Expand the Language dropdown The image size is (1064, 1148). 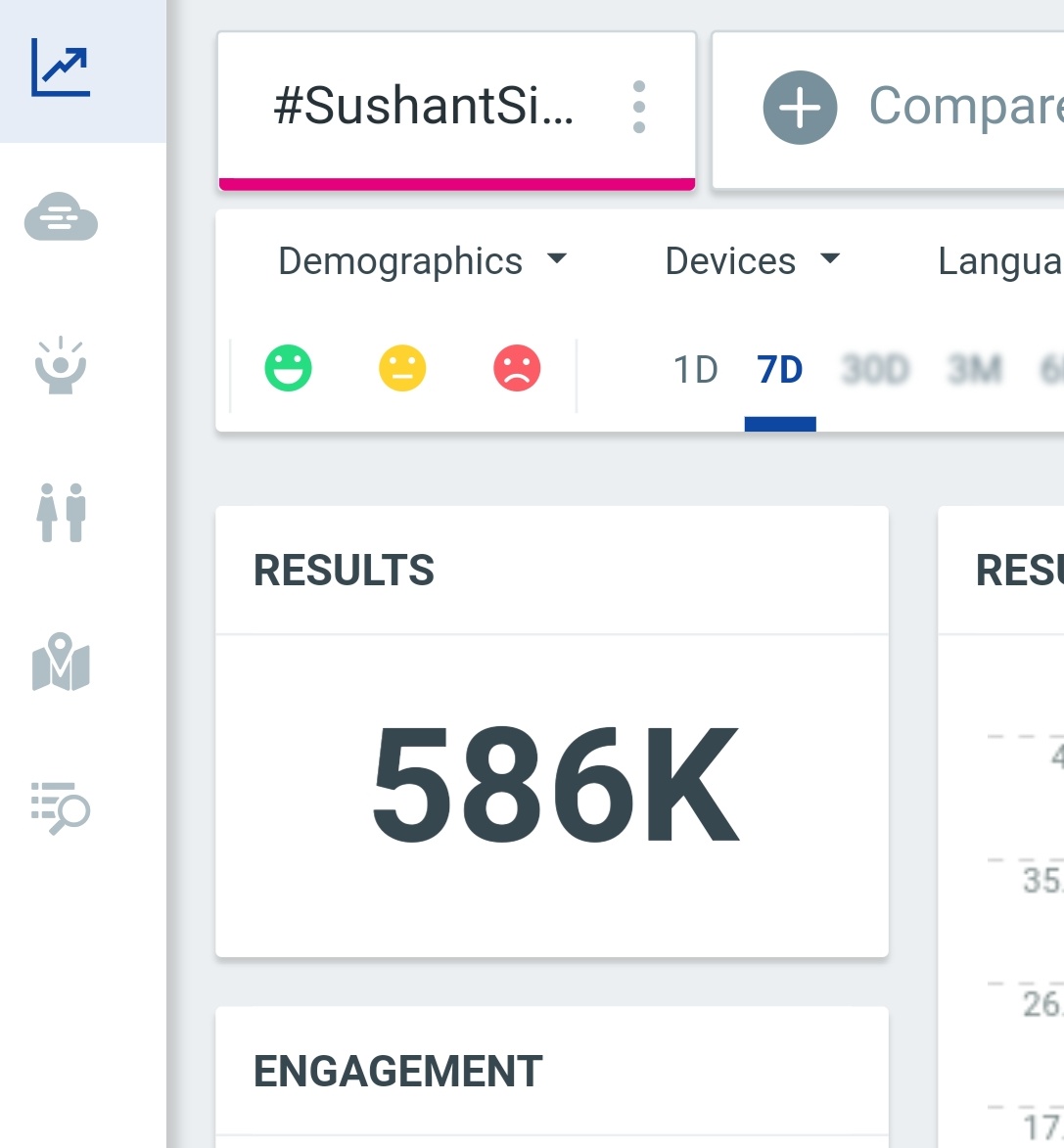tap(1000, 260)
